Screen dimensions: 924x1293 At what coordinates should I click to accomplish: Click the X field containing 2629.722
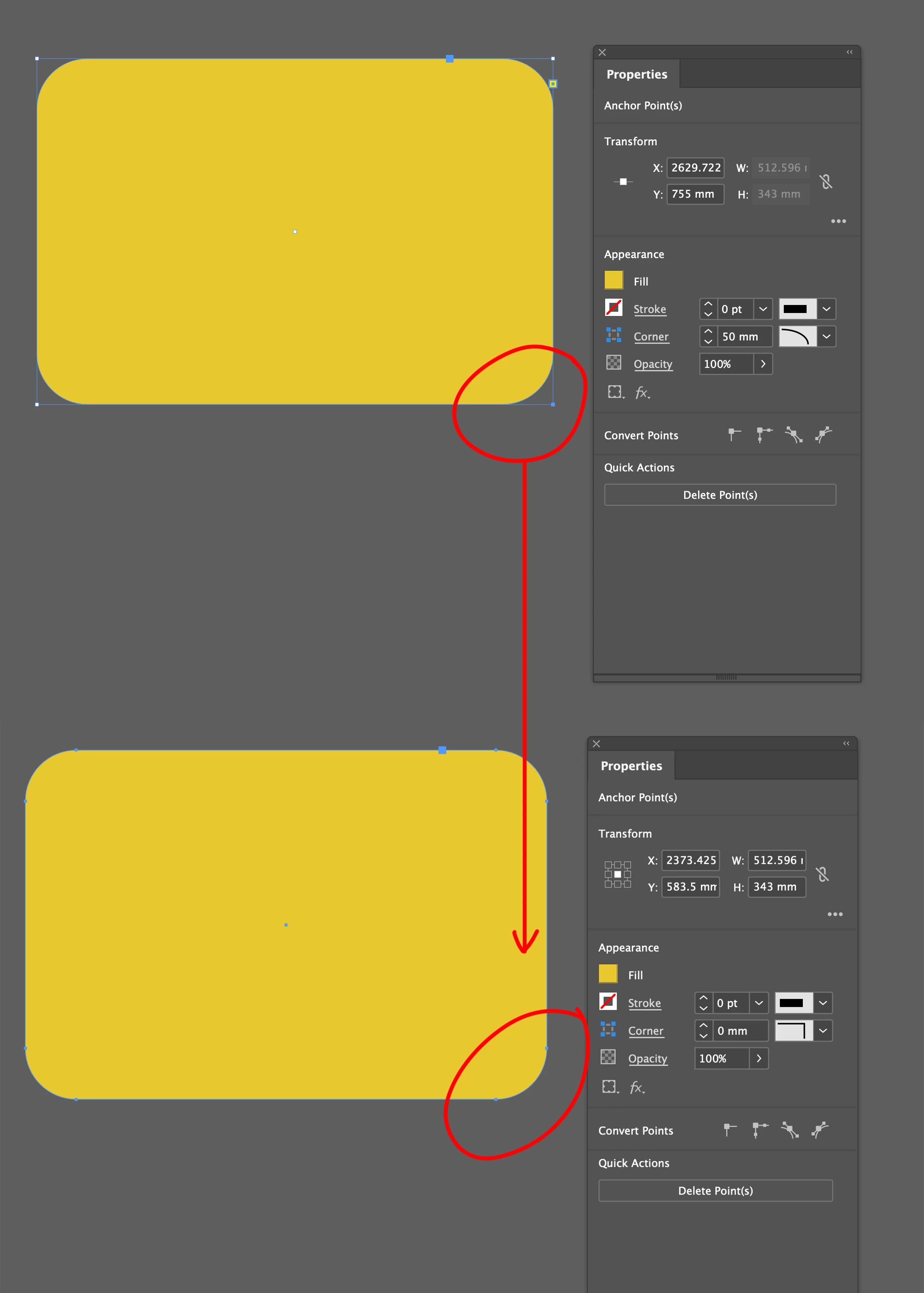point(695,168)
